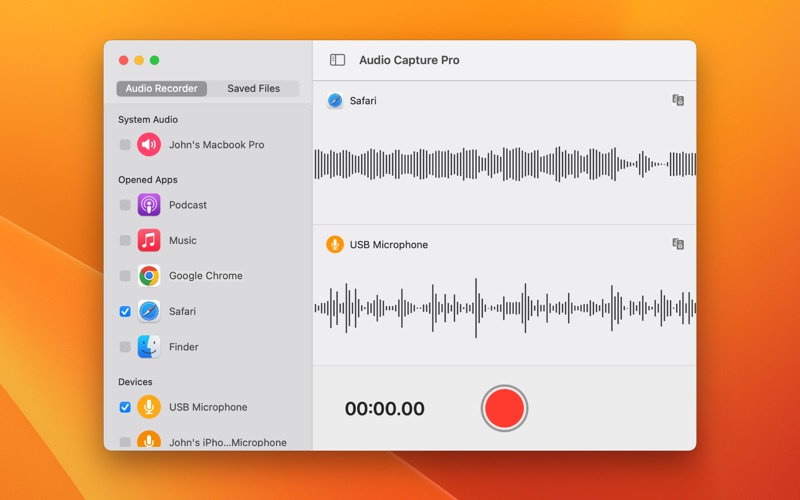Click the Safari name in track header
This screenshot has height=500, width=800.
click(363, 101)
